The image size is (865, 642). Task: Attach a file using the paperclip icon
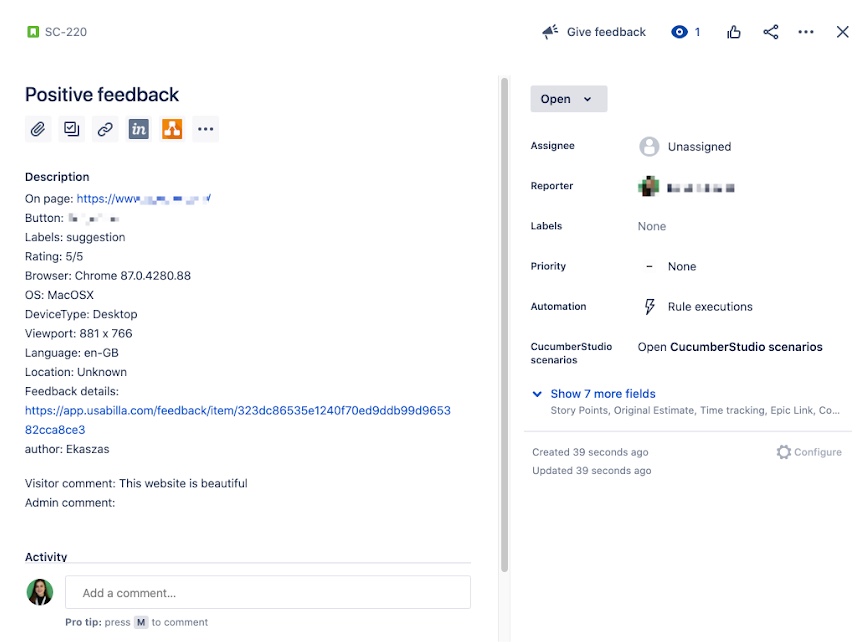[x=38, y=129]
